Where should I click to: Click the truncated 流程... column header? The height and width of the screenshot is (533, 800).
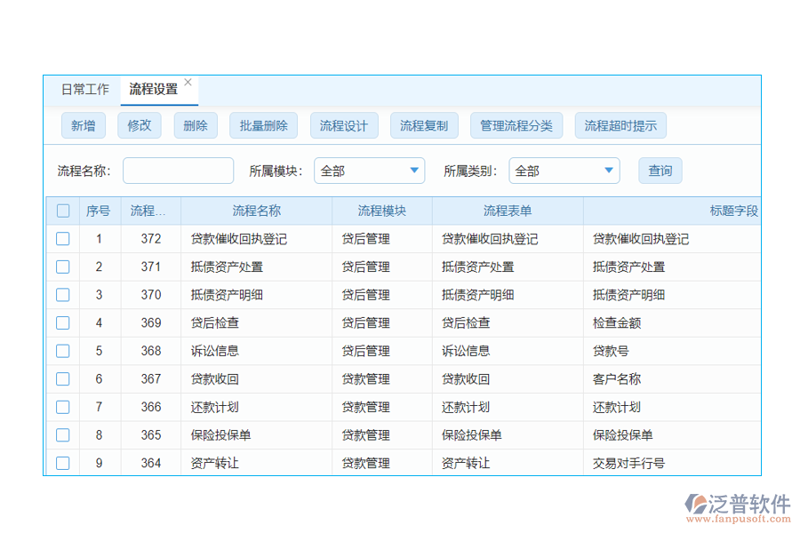click(151, 211)
